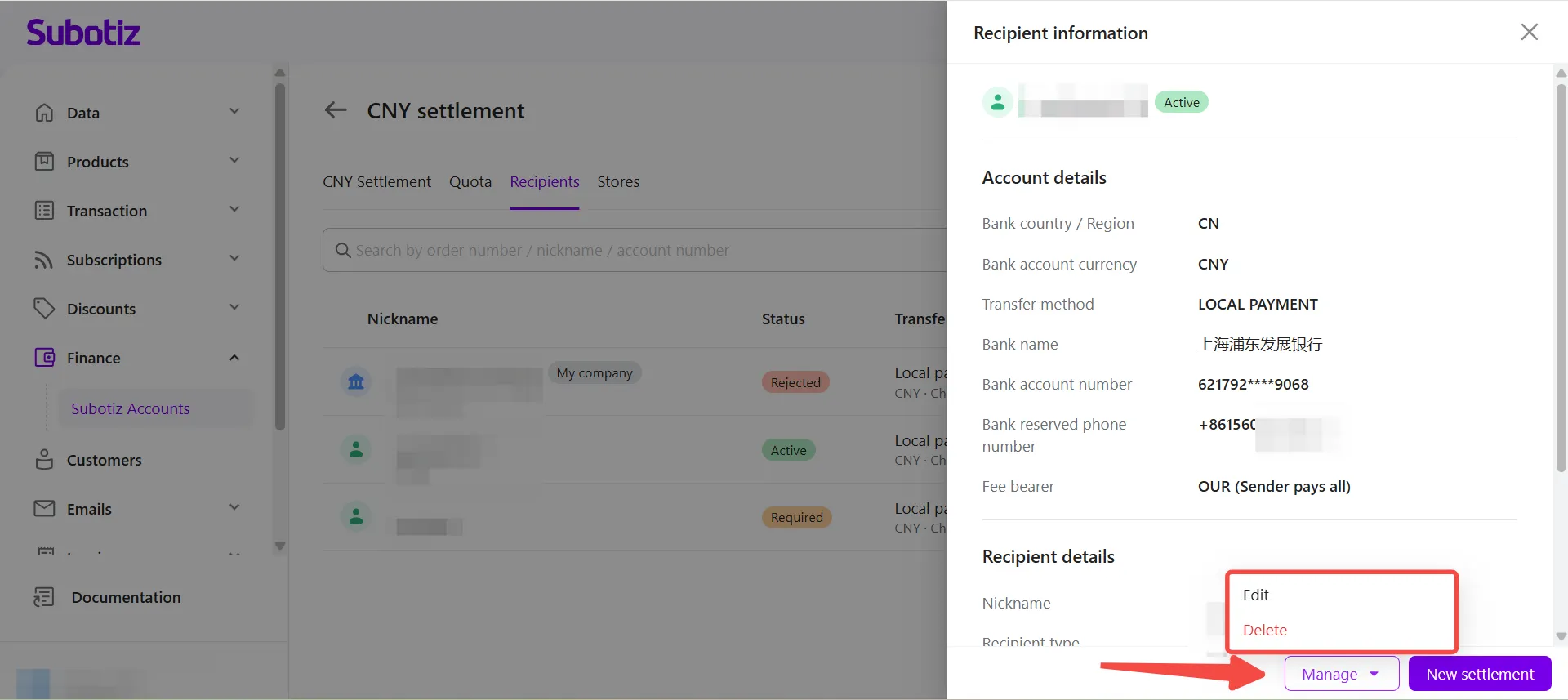Click the Subscriptions feed icon
Viewport: 1568px width, 700px height.
[x=44, y=260]
